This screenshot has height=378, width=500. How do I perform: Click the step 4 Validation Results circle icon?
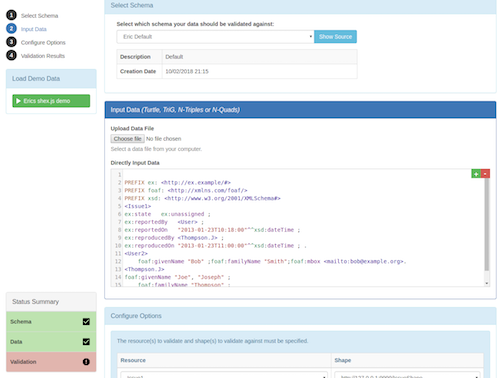click(11, 55)
